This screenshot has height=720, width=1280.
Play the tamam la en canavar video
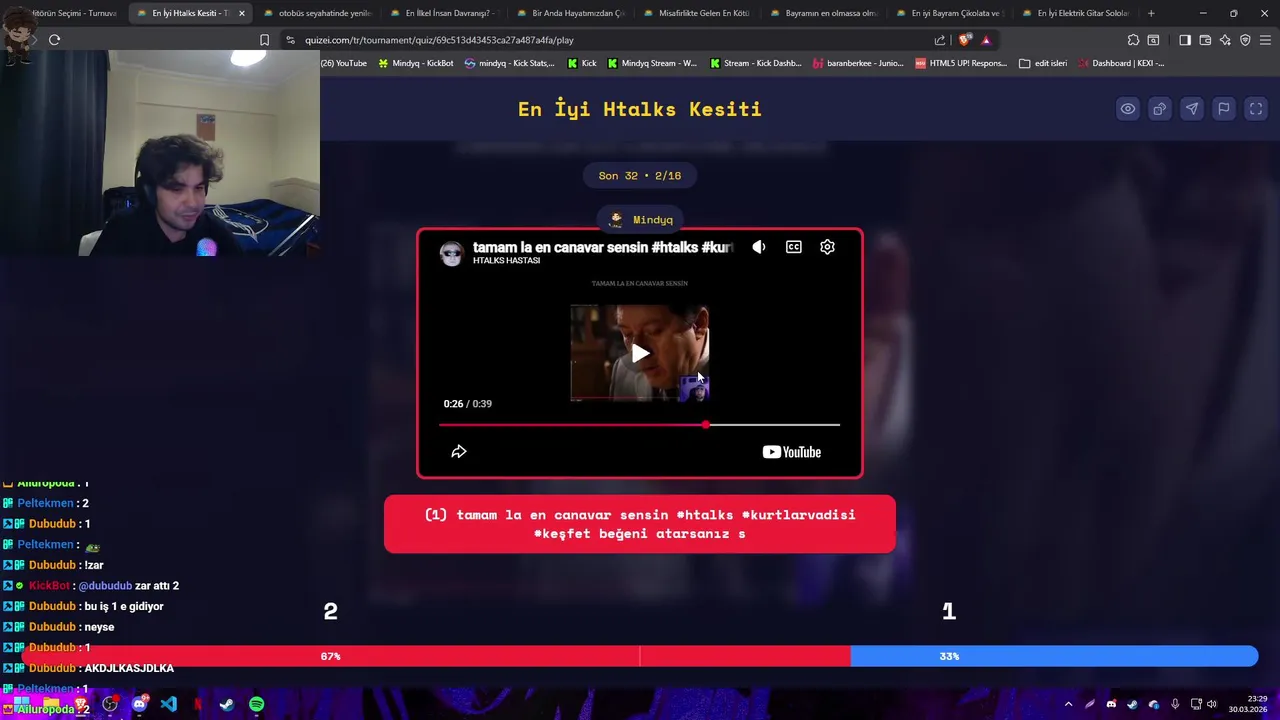point(640,353)
